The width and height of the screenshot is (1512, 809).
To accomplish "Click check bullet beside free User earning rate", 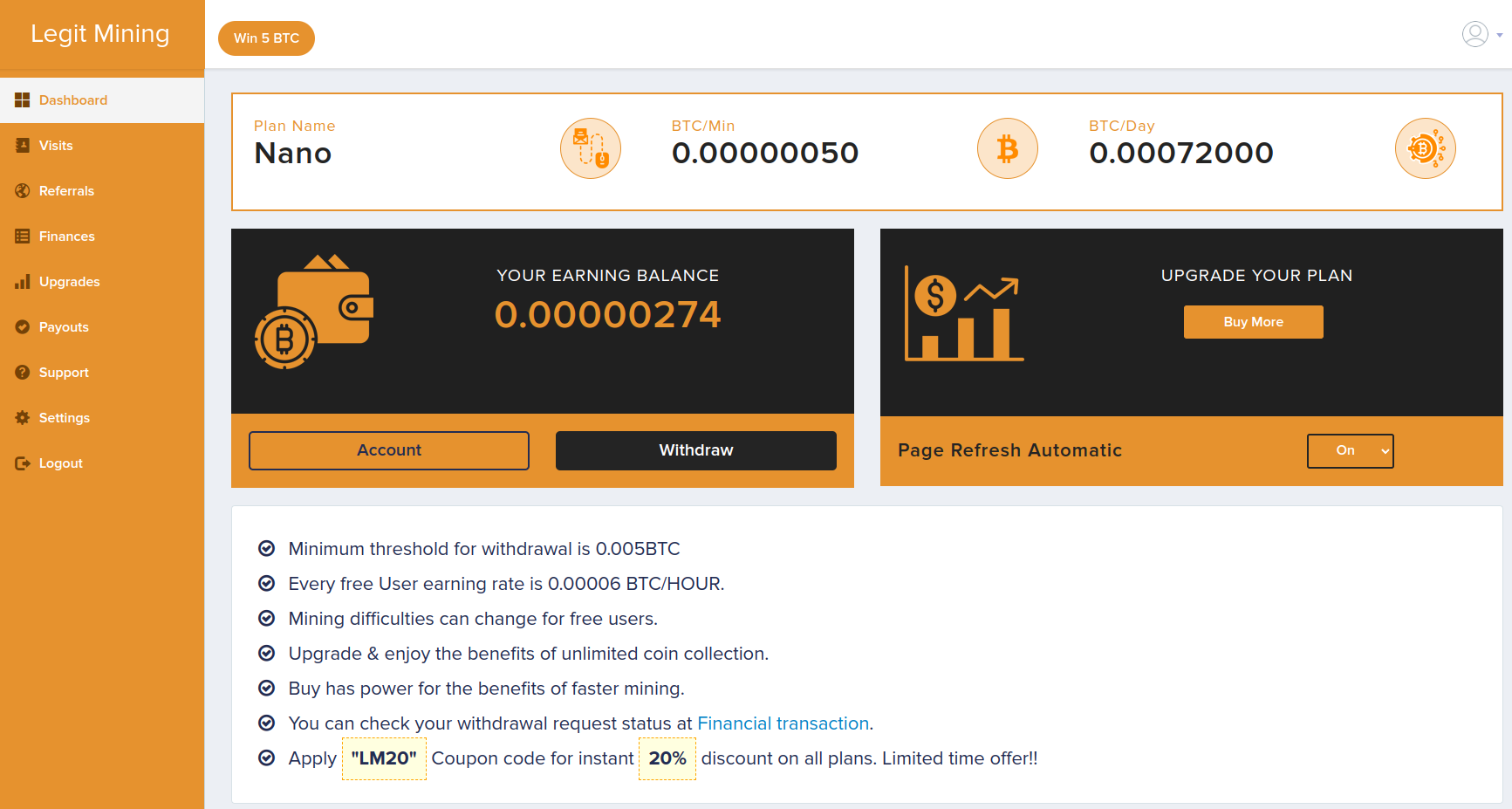I will coord(267,584).
